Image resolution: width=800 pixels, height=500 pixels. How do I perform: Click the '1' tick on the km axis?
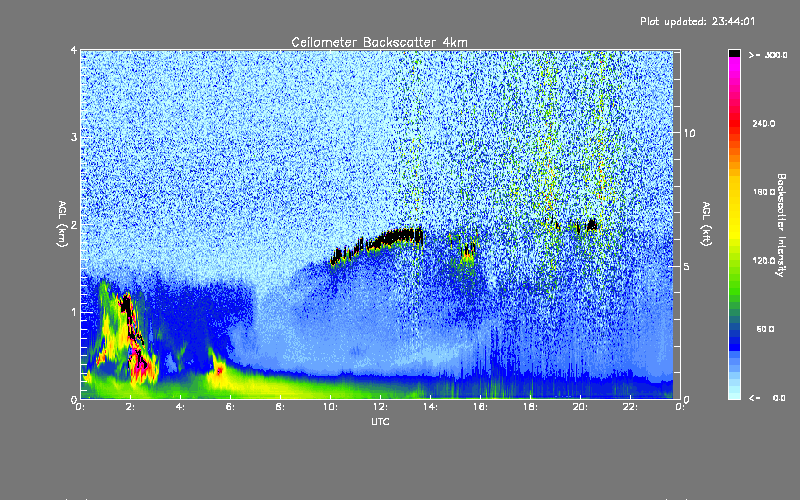coord(74,312)
